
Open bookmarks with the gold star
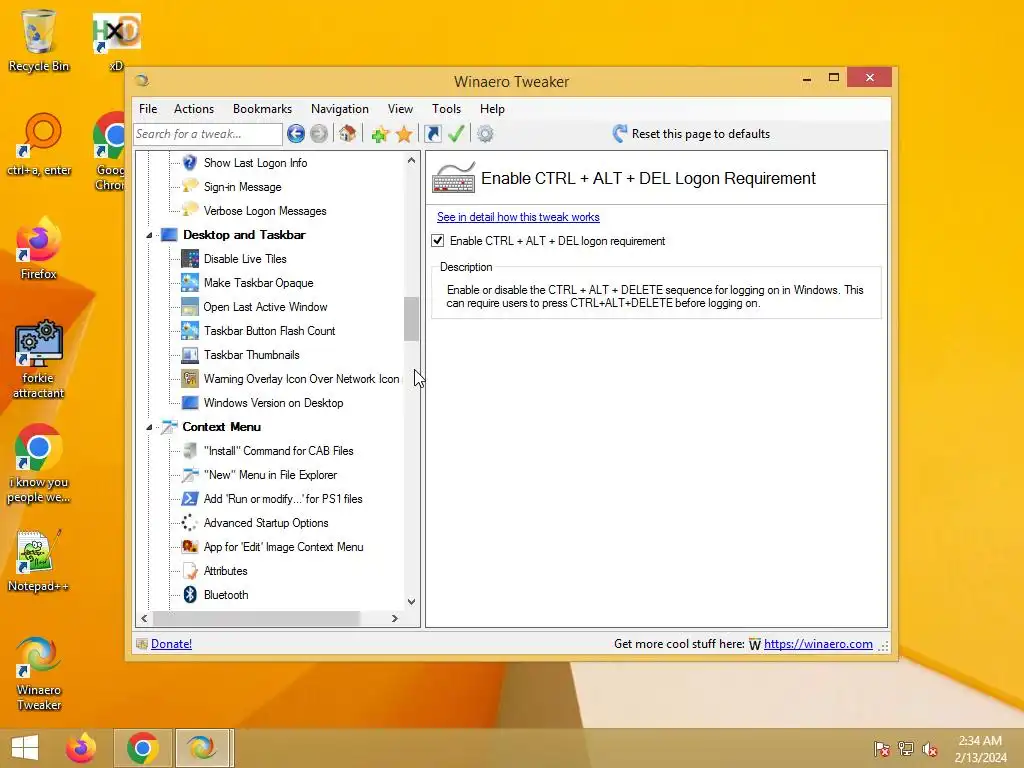coord(404,134)
